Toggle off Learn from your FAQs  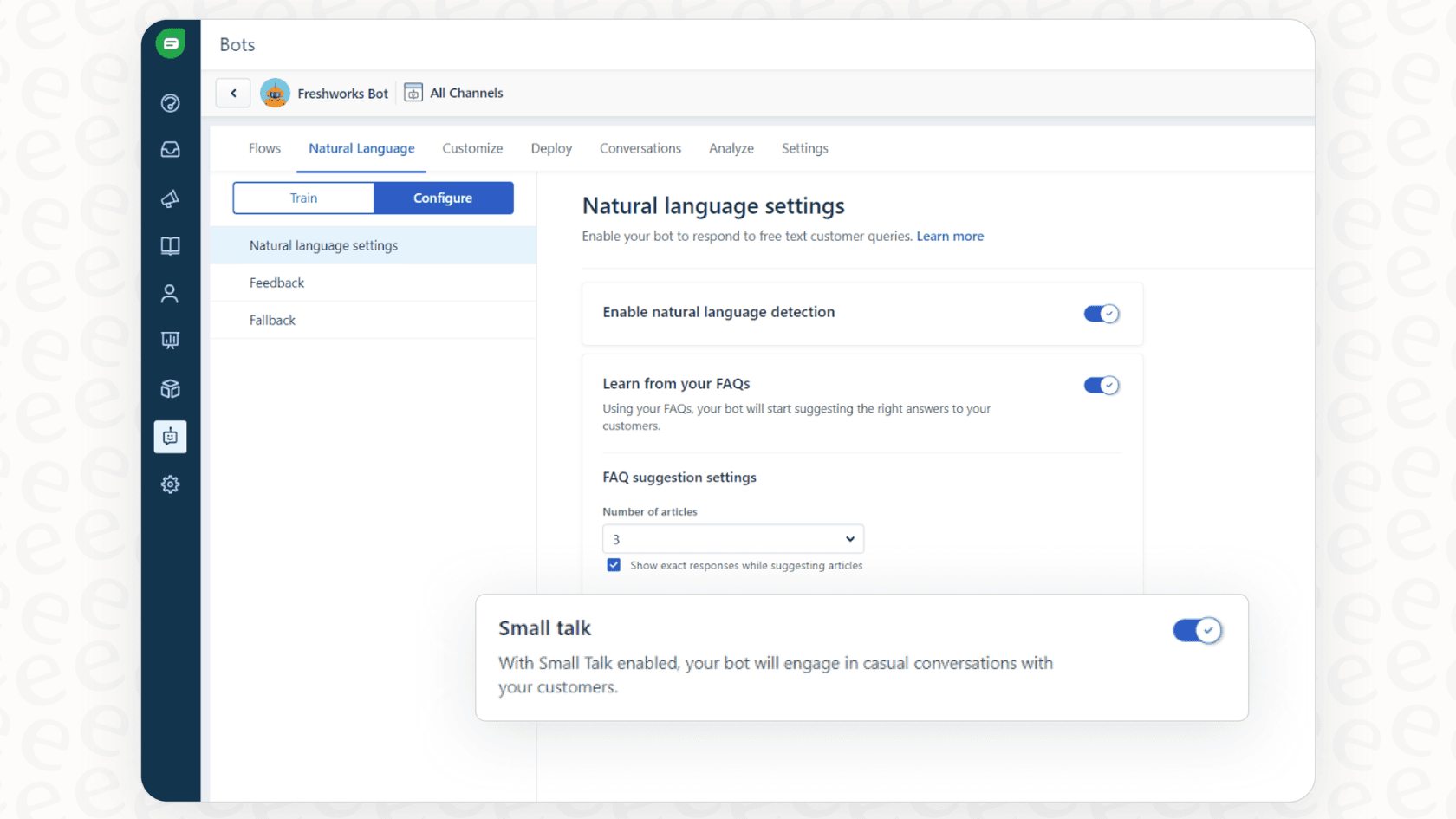tap(1102, 385)
